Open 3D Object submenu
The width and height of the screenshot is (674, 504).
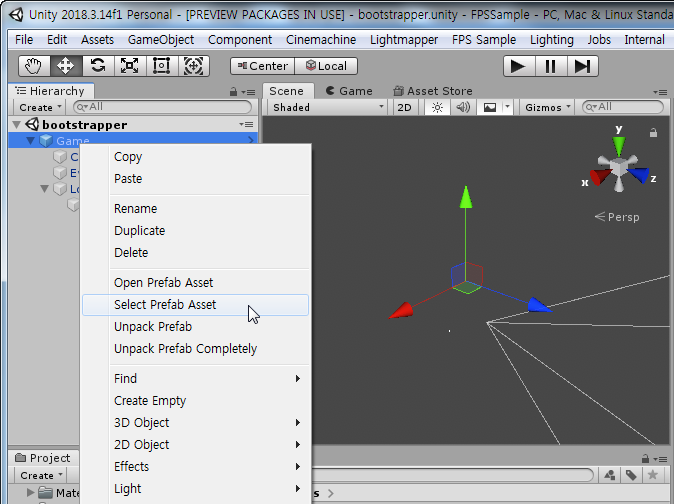coord(196,423)
